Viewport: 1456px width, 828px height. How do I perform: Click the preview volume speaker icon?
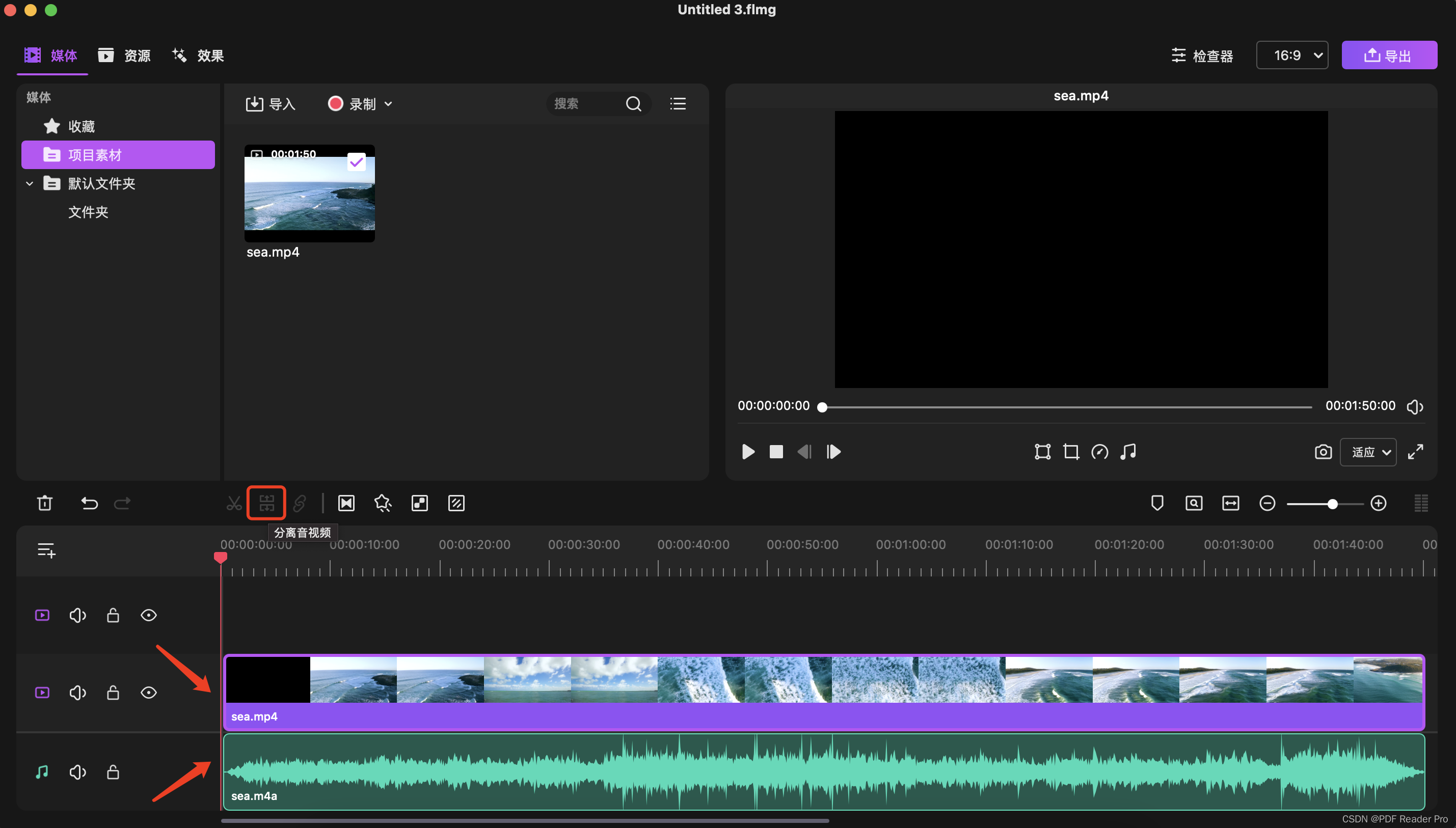coord(1415,406)
